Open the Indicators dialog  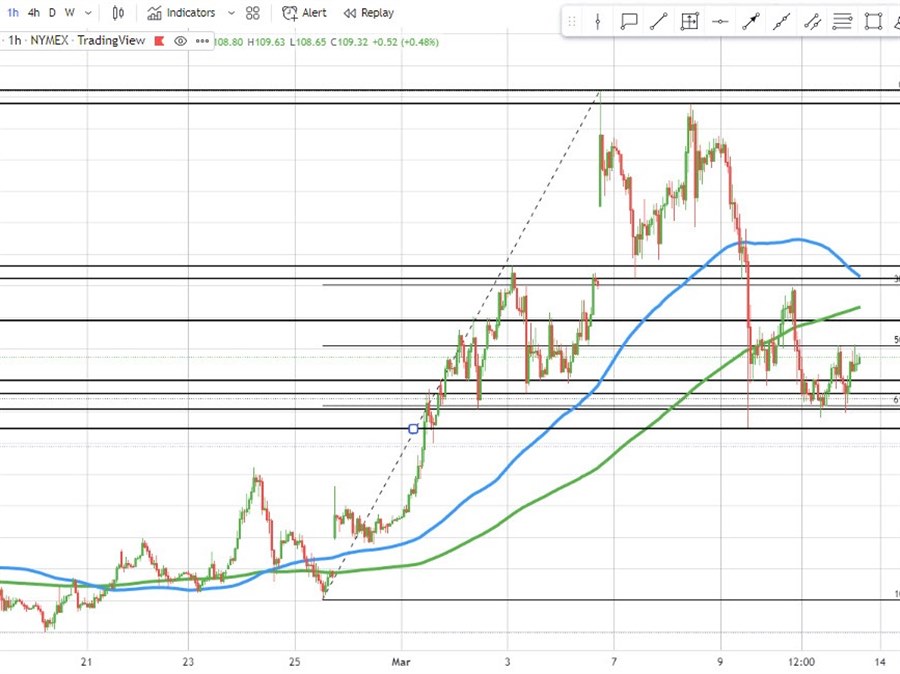181,13
